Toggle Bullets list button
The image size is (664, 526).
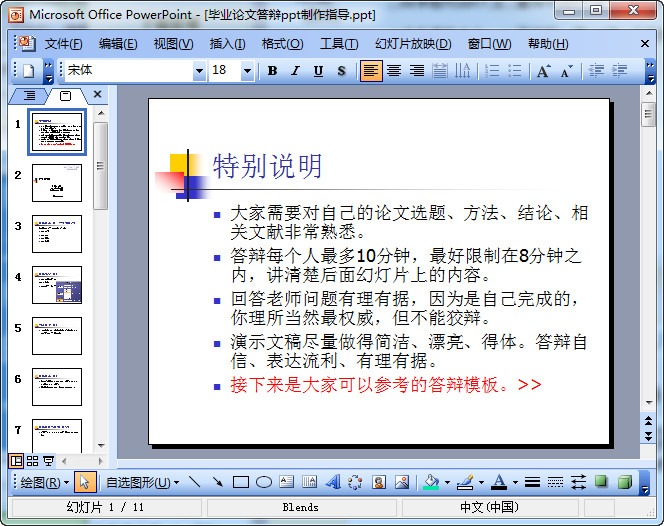click(515, 71)
